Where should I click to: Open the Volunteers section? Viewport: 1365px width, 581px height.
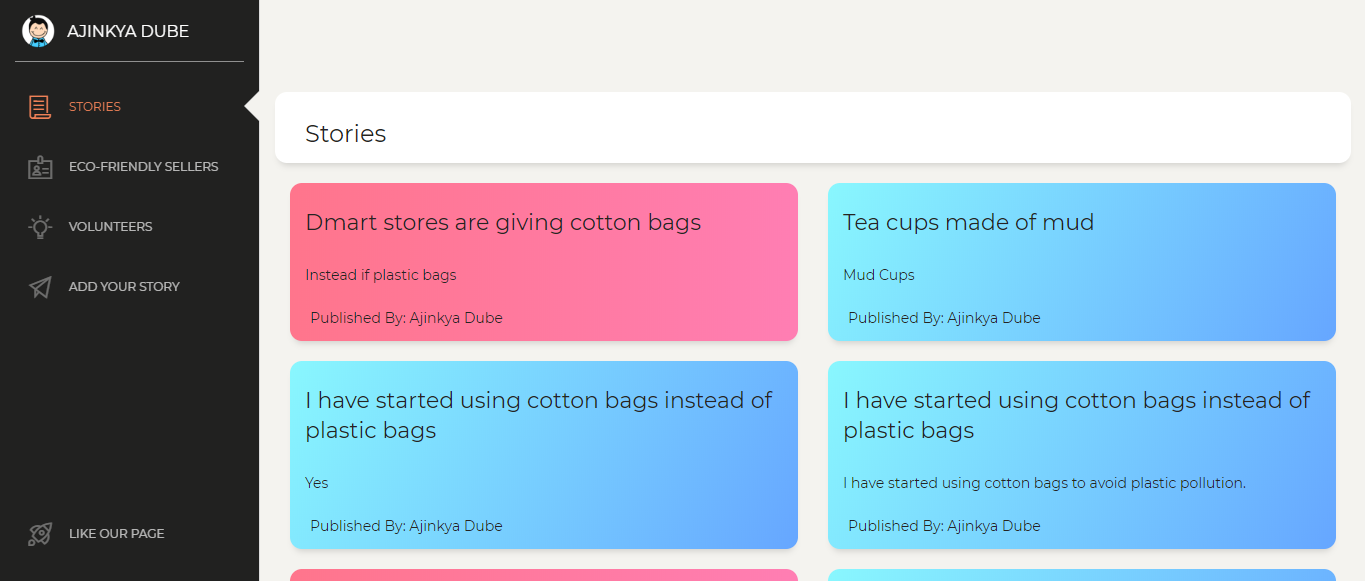(x=110, y=227)
